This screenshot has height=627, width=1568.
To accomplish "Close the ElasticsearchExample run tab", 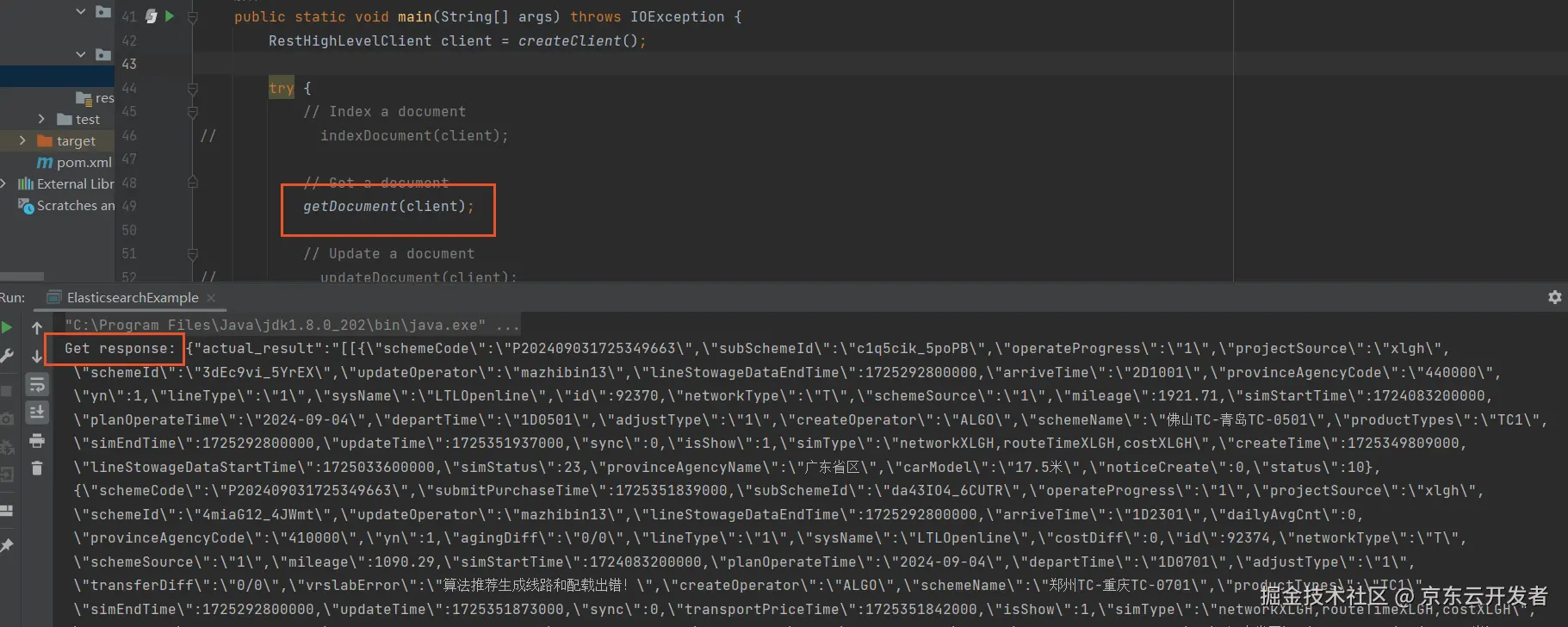I will pyautogui.click(x=211, y=298).
